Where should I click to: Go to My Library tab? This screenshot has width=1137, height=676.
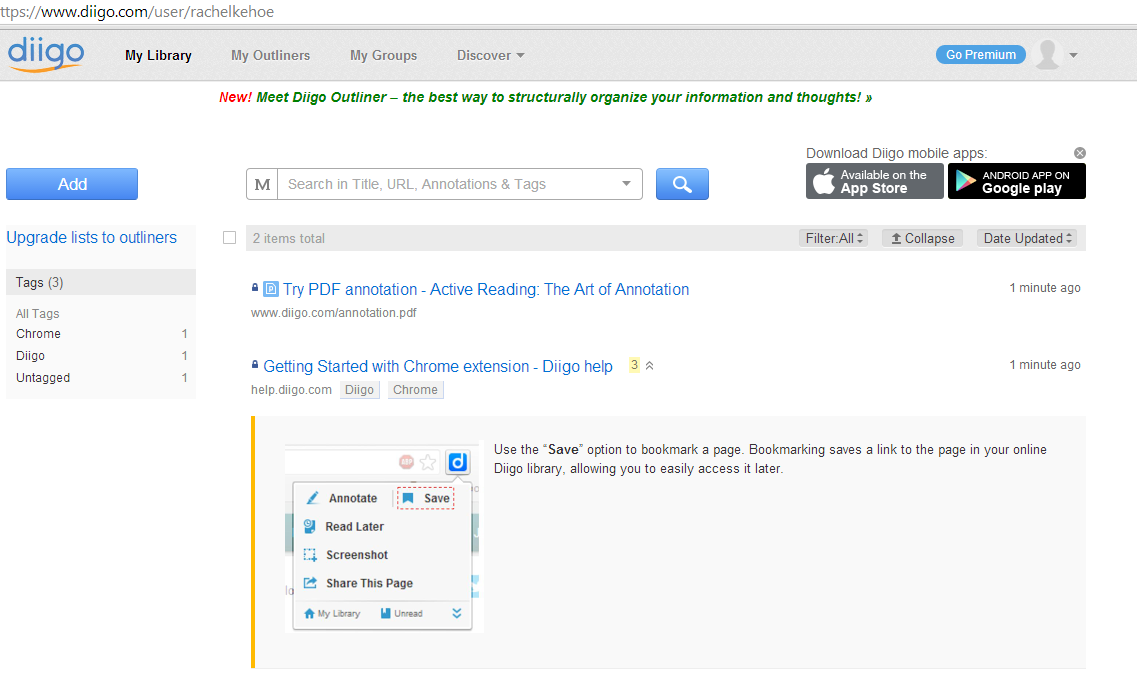tap(158, 55)
